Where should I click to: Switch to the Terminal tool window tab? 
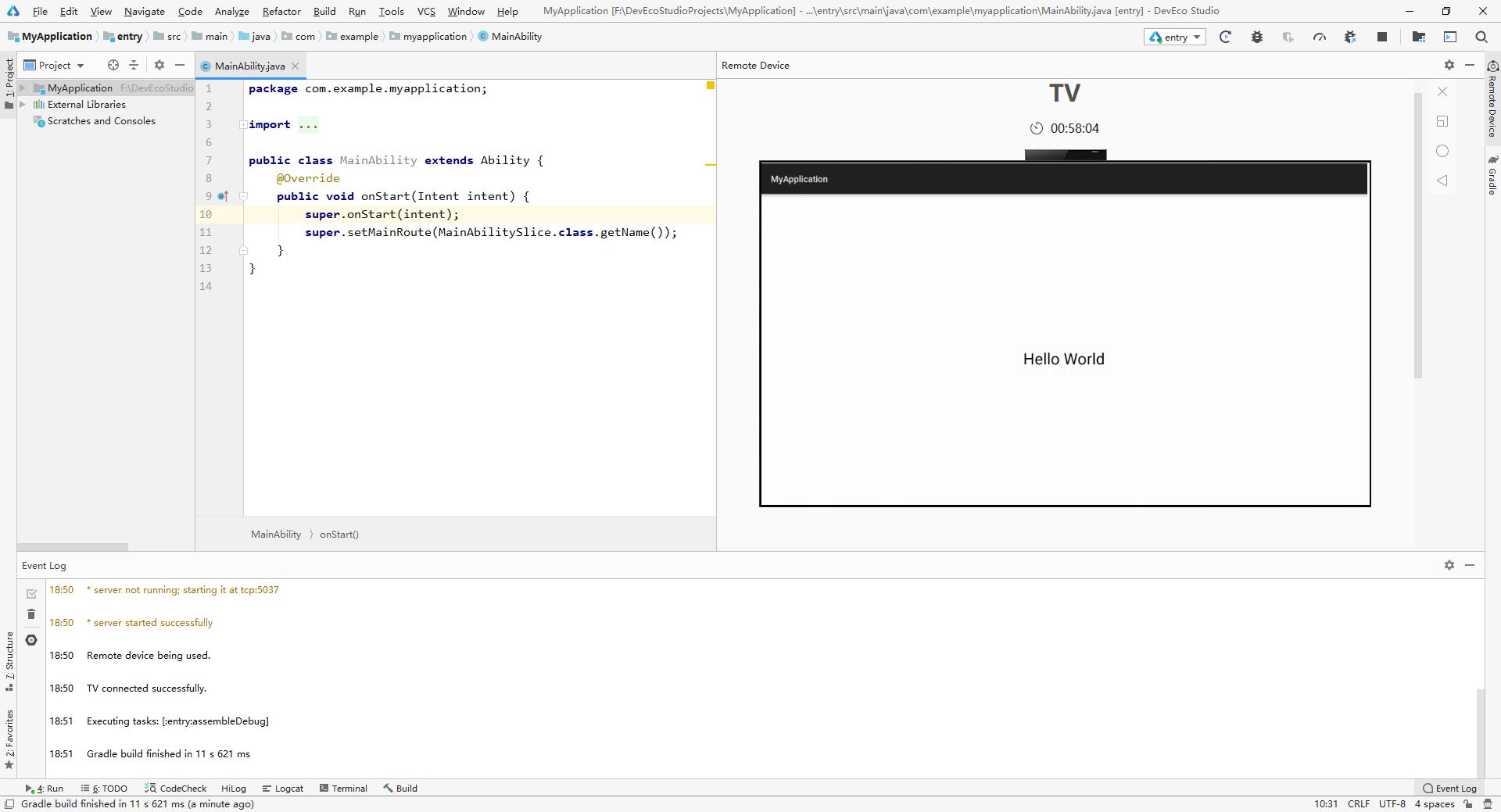(x=343, y=789)
